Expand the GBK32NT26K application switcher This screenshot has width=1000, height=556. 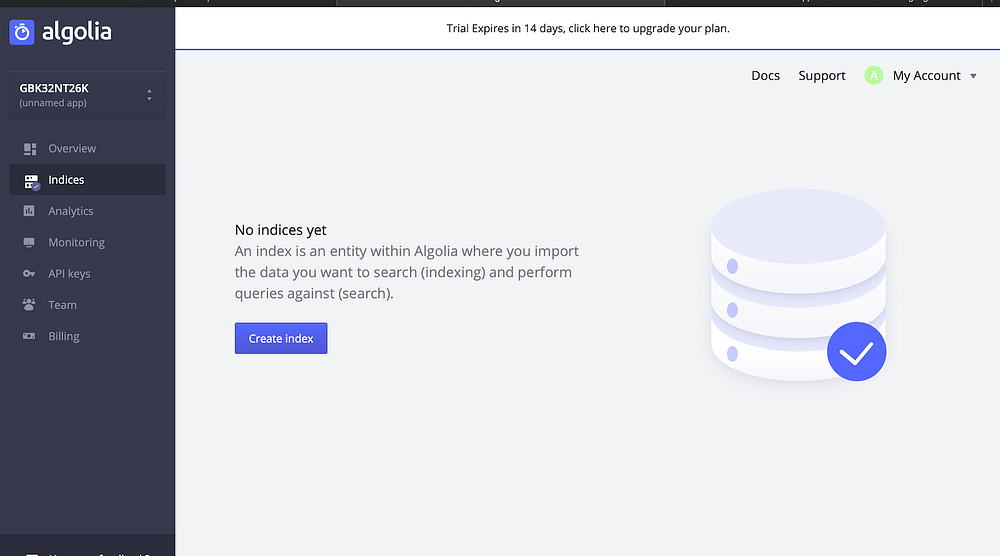click(149, 95)
